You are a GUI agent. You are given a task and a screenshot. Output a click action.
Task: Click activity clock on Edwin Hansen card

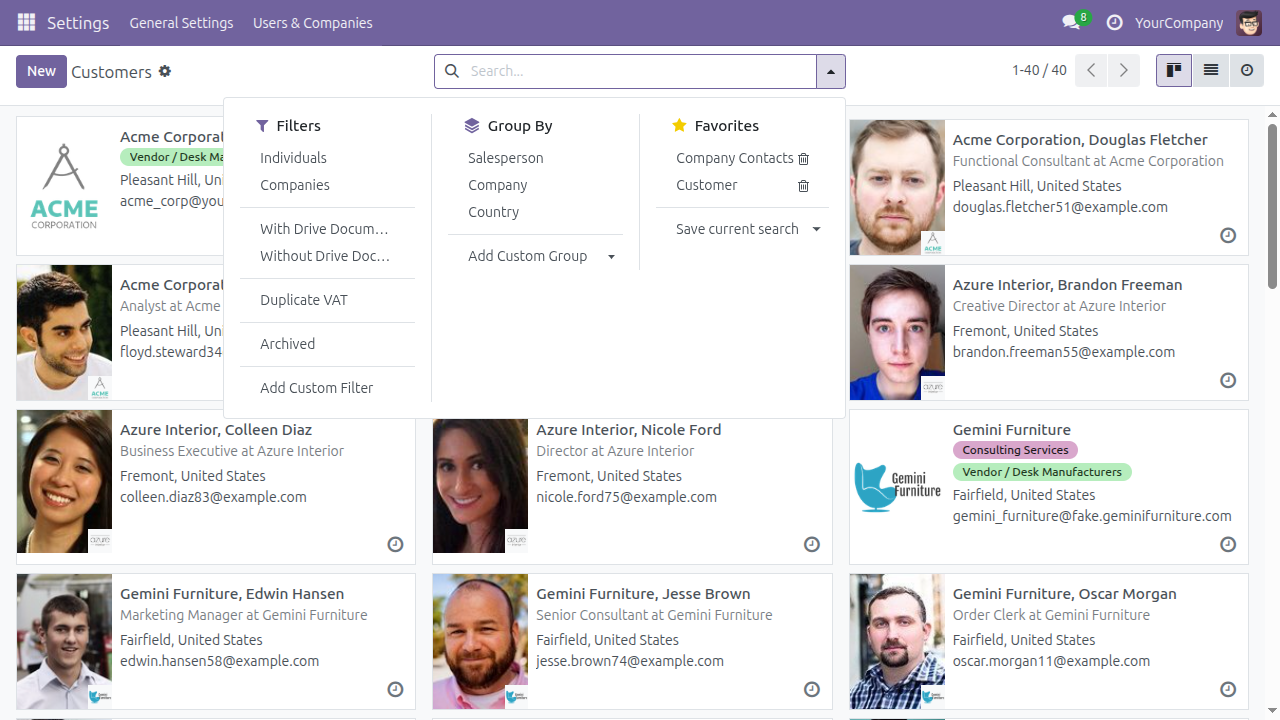tap(395, 689)
